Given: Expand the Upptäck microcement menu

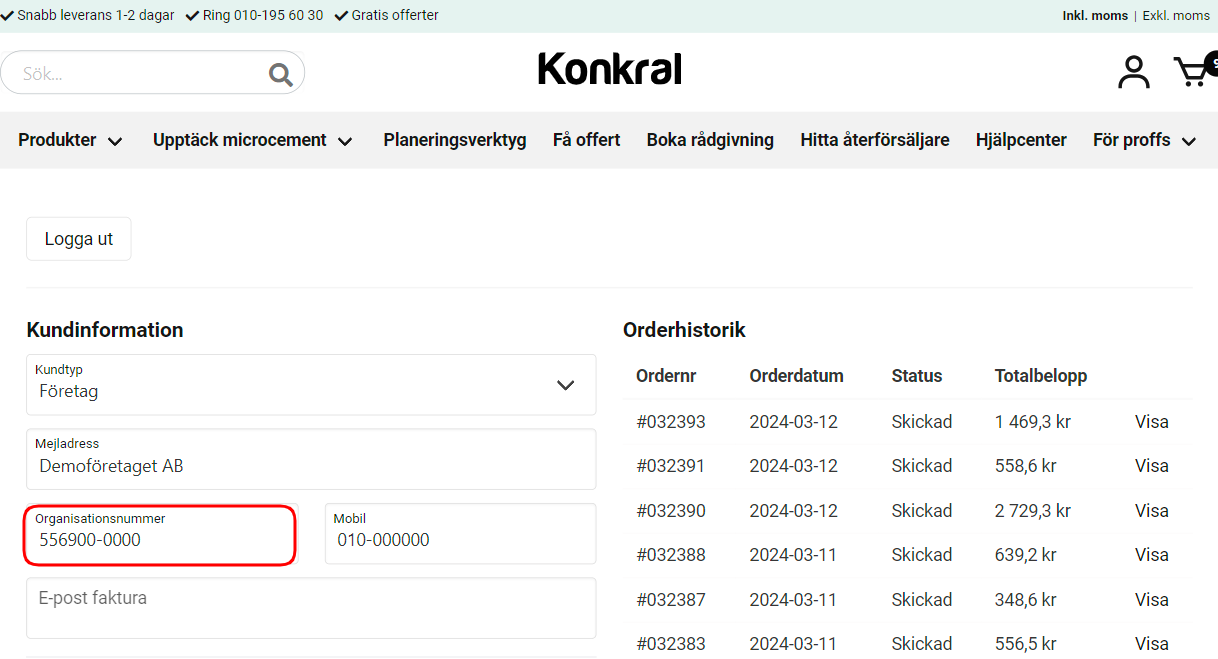Looking at the screenshot, I should [253, 140].
